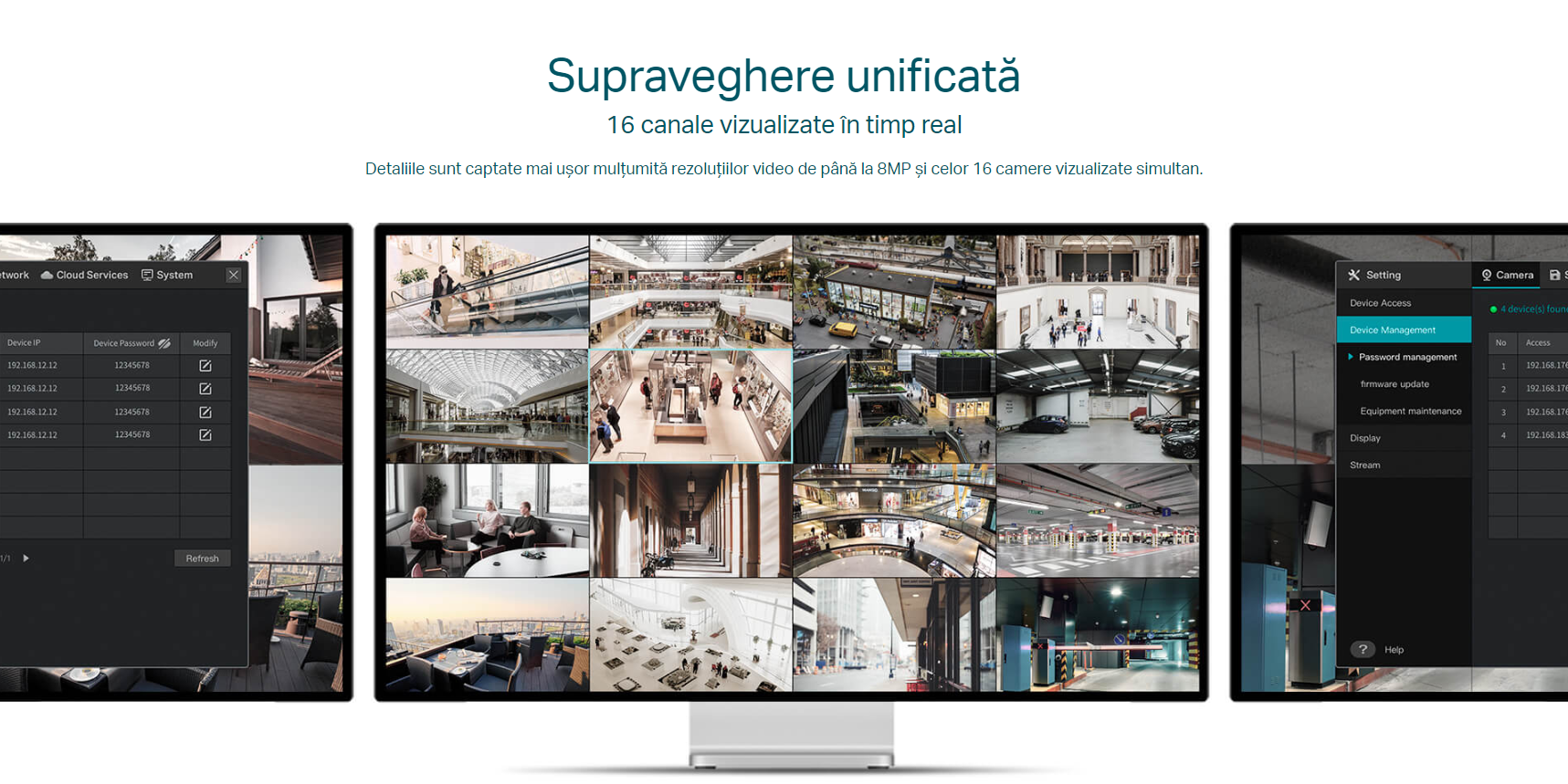Expand Password management arrow
The width and height of the screenshot is (1568, 784).
pyautogui.click(x=1351, y=357)
